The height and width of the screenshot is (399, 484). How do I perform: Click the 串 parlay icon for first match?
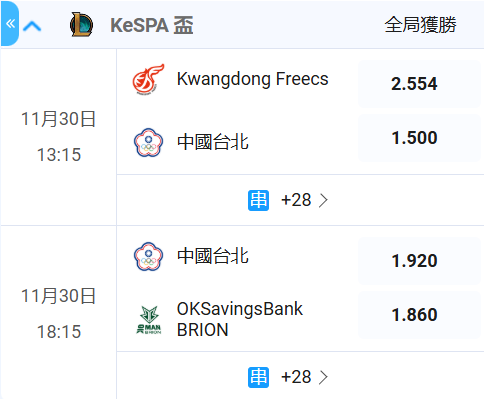click(x=258, y=200)
